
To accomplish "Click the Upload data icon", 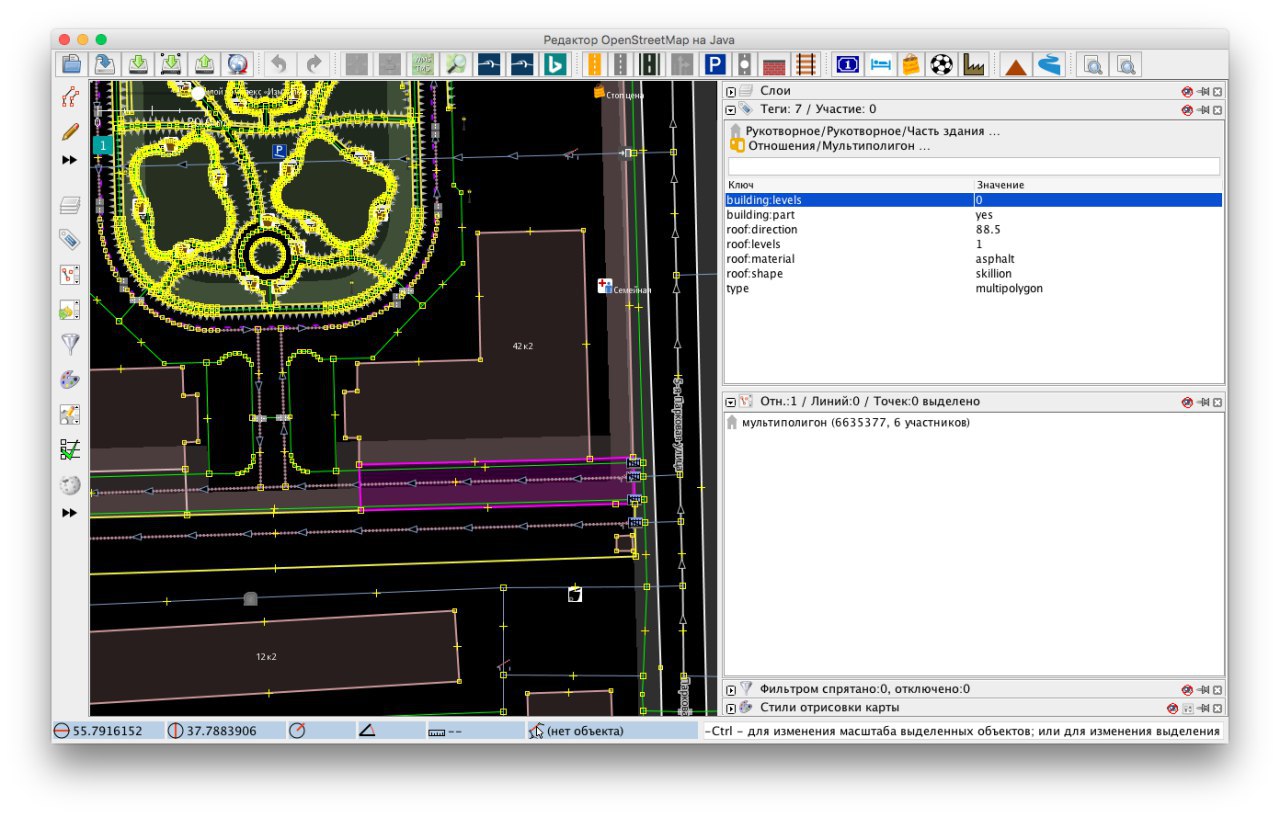I will coord(205,64).
